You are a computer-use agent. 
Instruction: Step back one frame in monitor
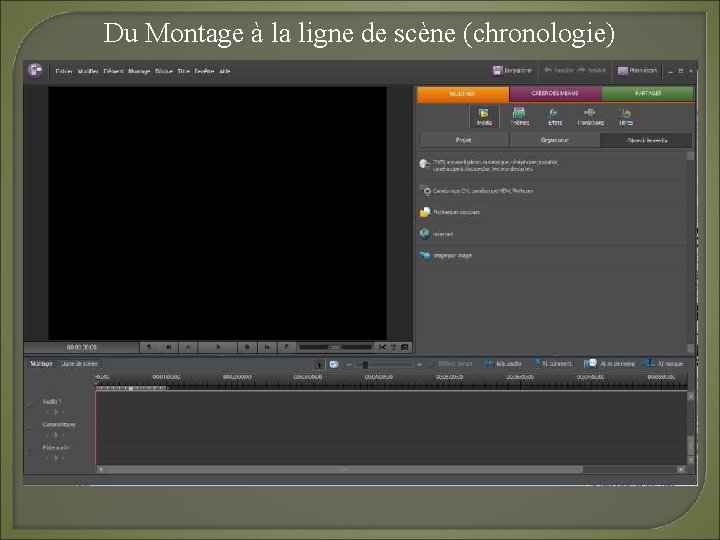pos(188,347)
